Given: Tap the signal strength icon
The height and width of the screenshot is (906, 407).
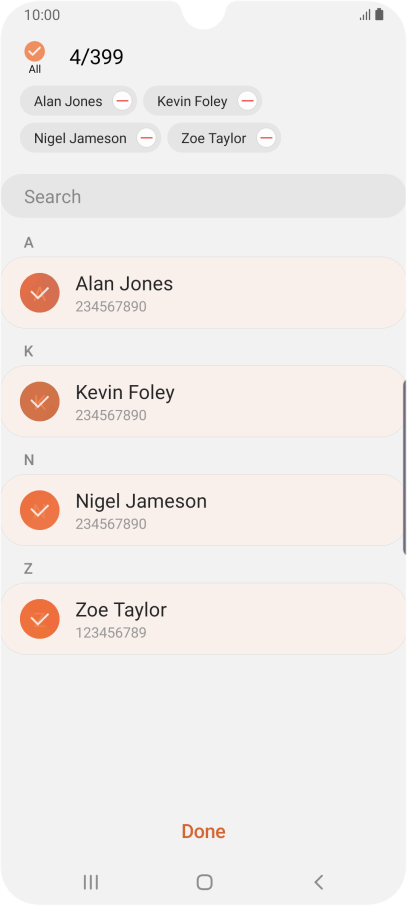Looking at the screenshot, I should tap(365, 15).
